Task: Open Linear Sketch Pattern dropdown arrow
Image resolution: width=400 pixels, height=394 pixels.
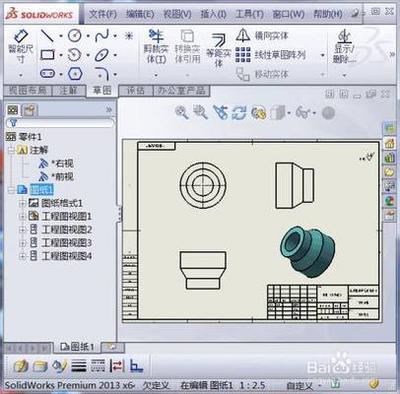Action: 323,55
